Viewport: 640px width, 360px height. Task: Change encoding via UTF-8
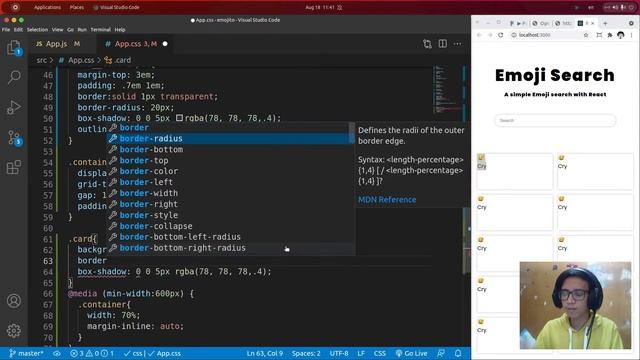pos(339,353)
